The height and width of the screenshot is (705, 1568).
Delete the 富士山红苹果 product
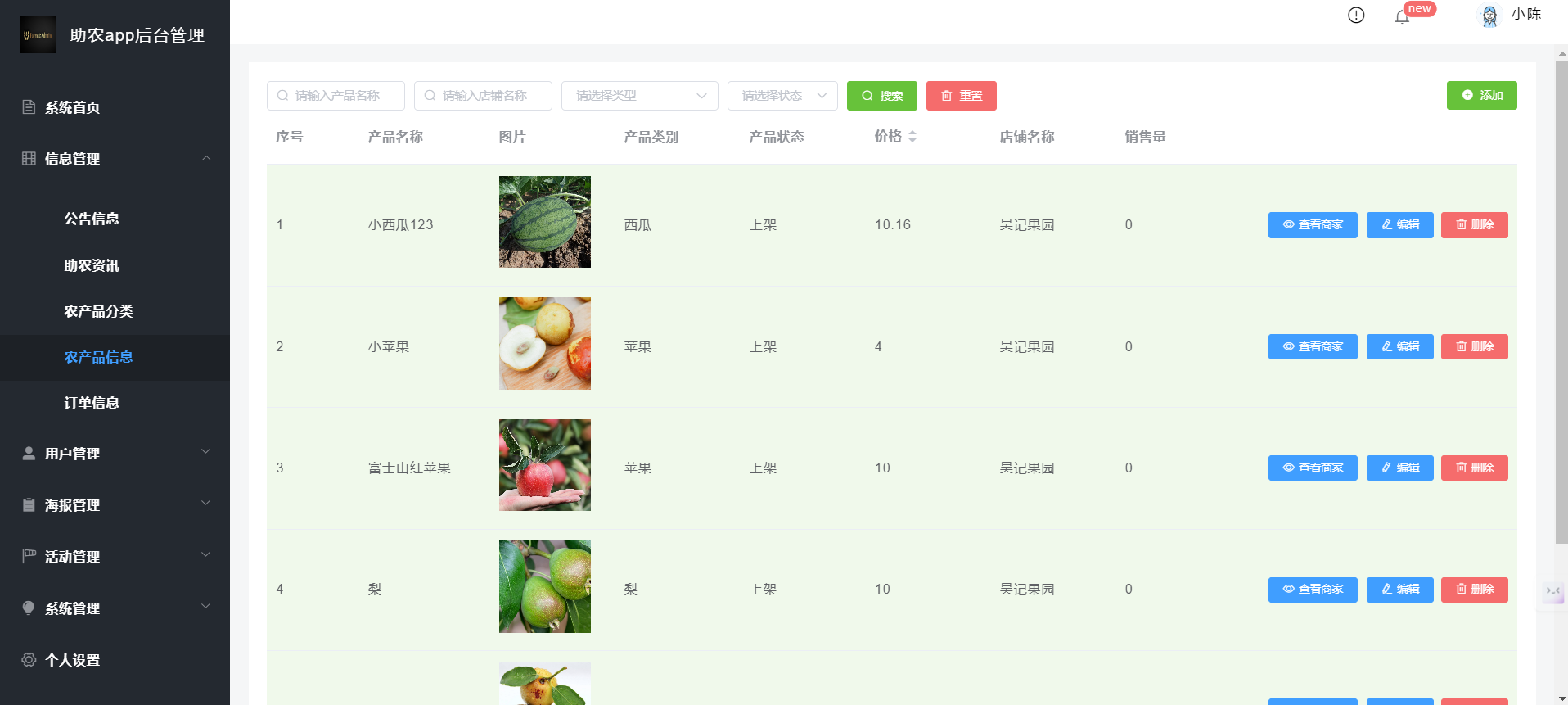(1475, 468)
